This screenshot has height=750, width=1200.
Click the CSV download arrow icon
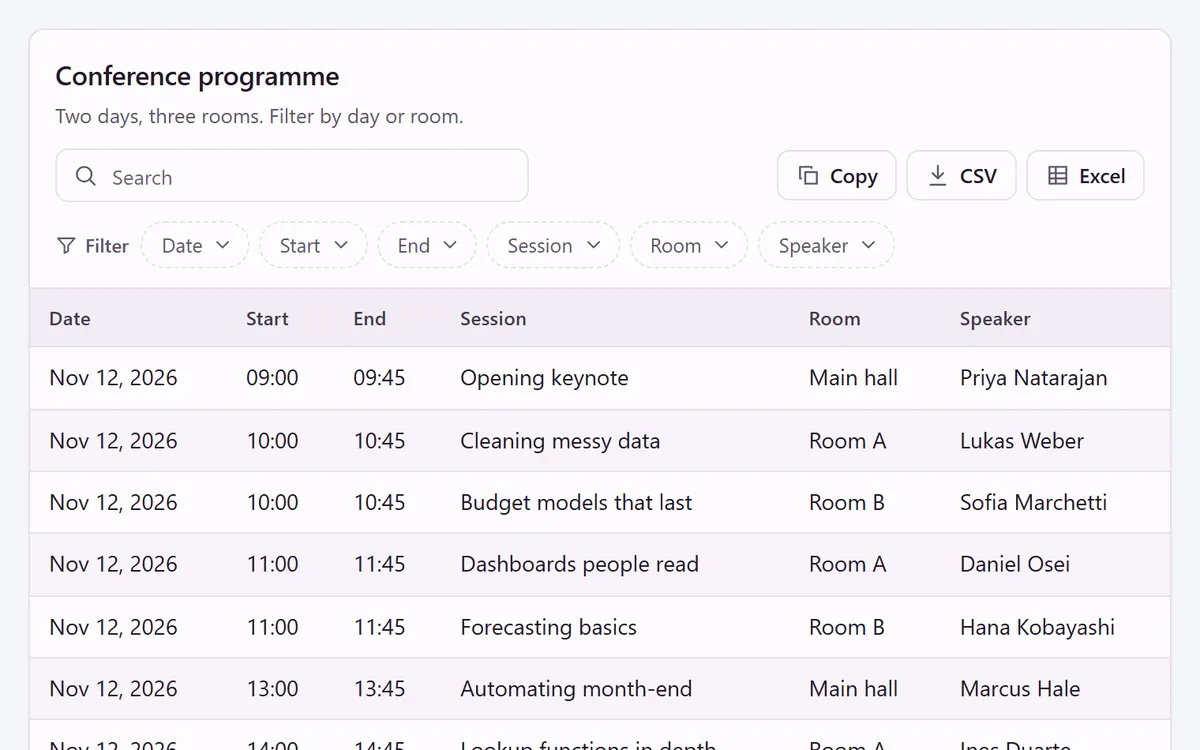937,176
